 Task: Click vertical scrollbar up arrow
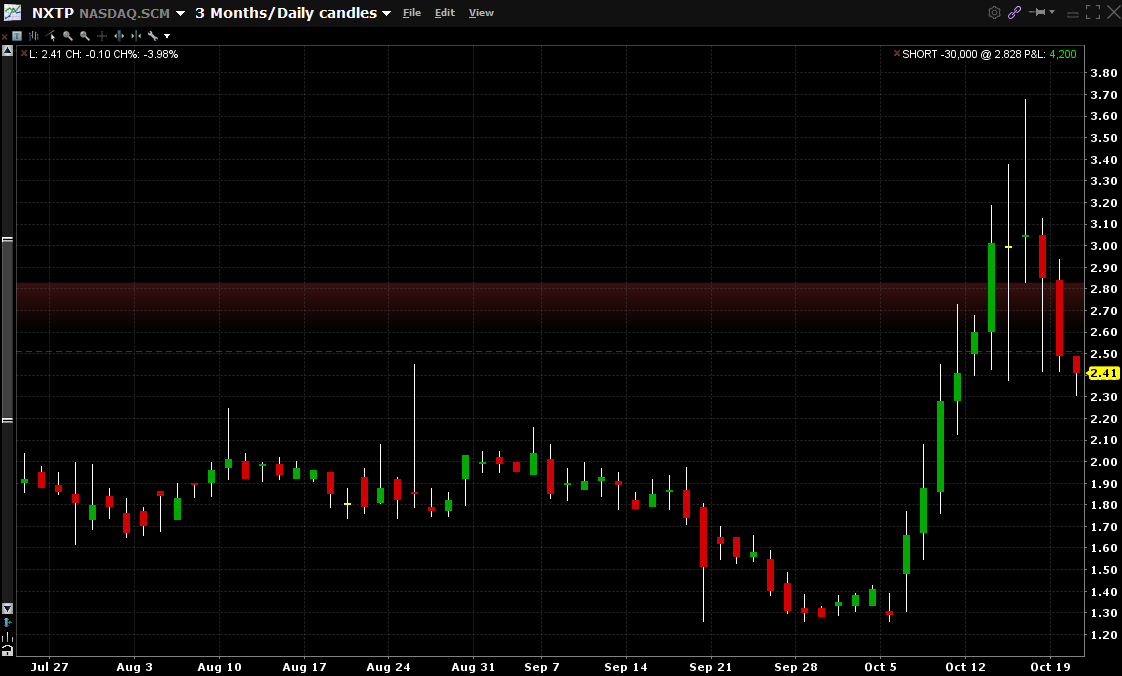click(x=7, y=51)
